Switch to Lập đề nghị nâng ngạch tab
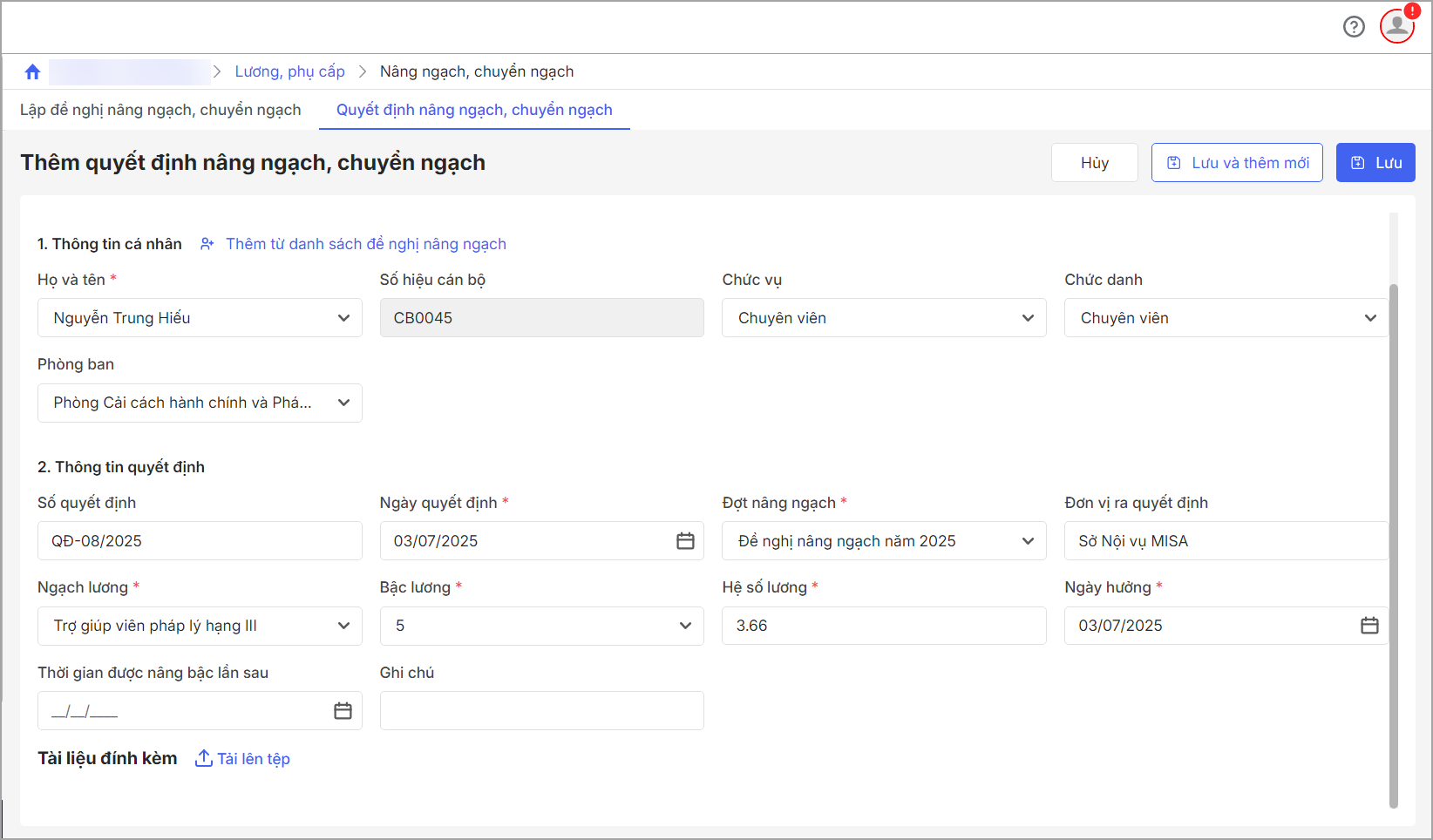This screenshot has width=1433, height=840. 160,110
